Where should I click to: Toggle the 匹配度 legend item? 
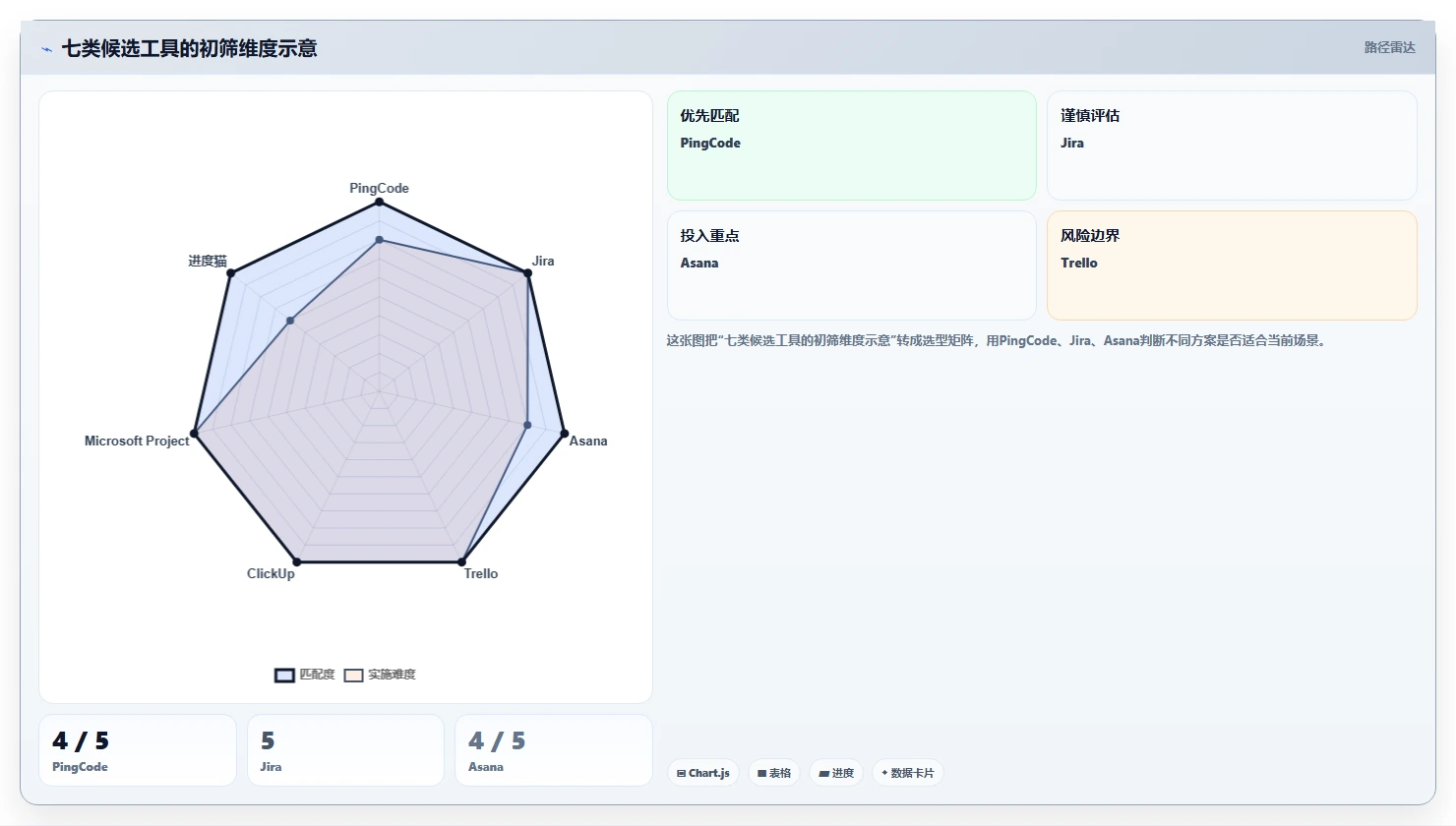pos(305,675)
